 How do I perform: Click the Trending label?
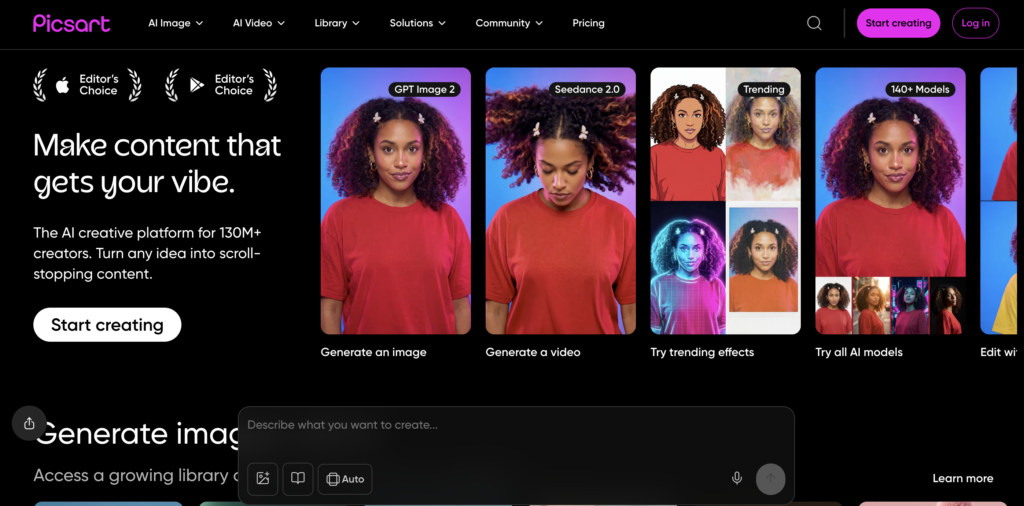[x=763, y=89]
